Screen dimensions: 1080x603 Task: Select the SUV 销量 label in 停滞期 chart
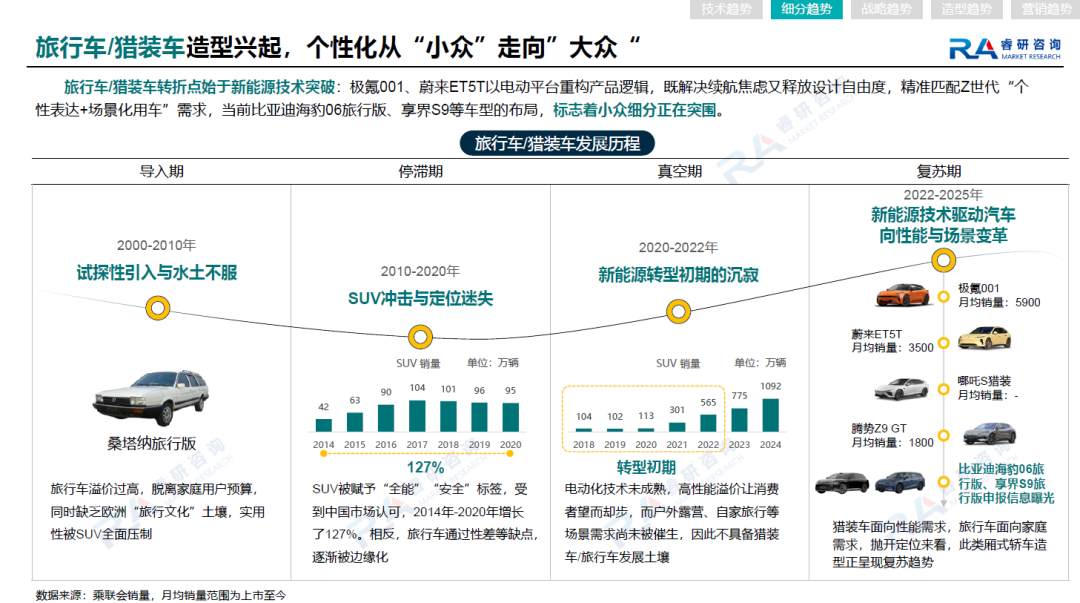point(418,363)
